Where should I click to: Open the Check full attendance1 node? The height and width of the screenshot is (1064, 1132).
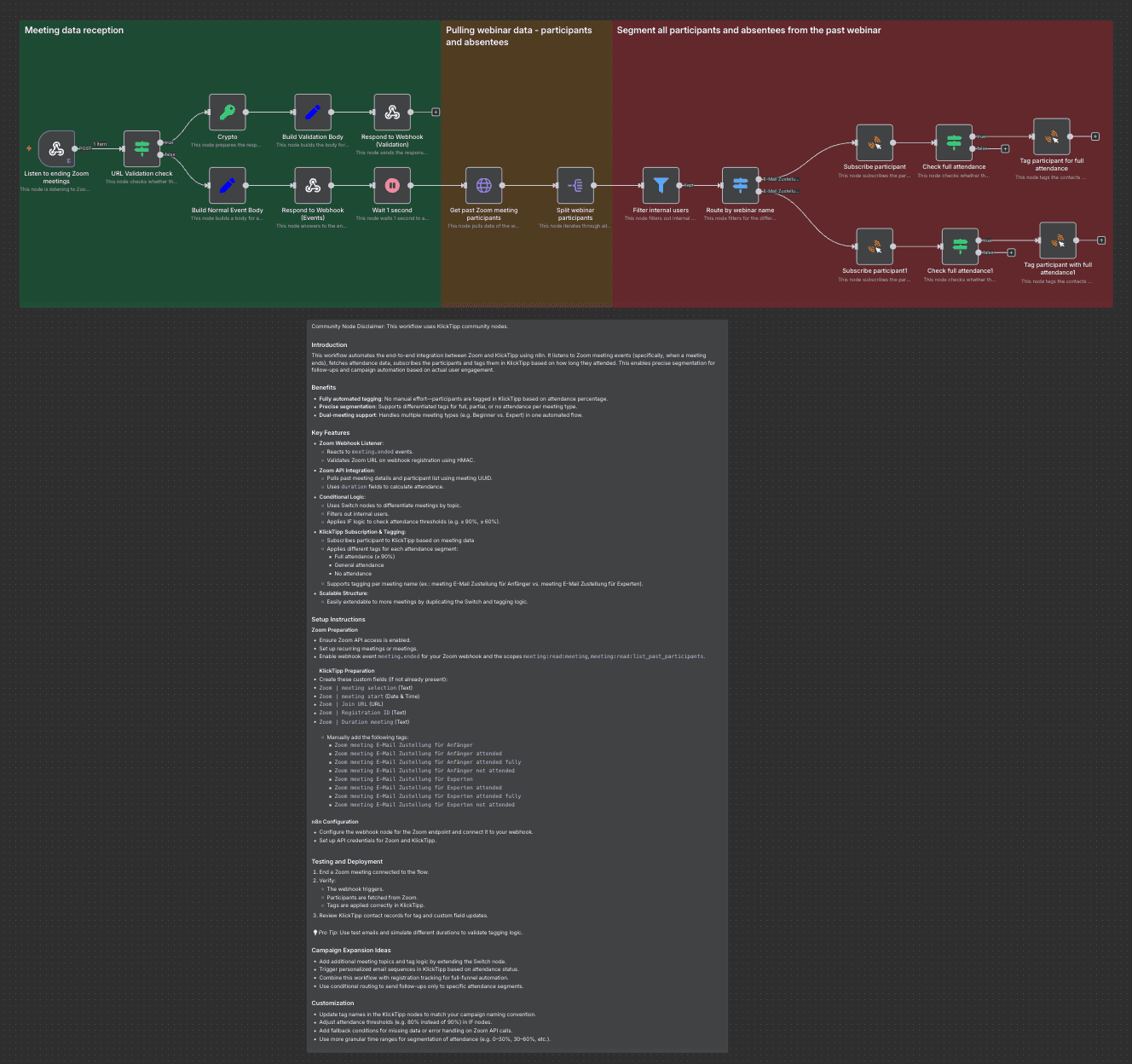[x=960, y=246]
